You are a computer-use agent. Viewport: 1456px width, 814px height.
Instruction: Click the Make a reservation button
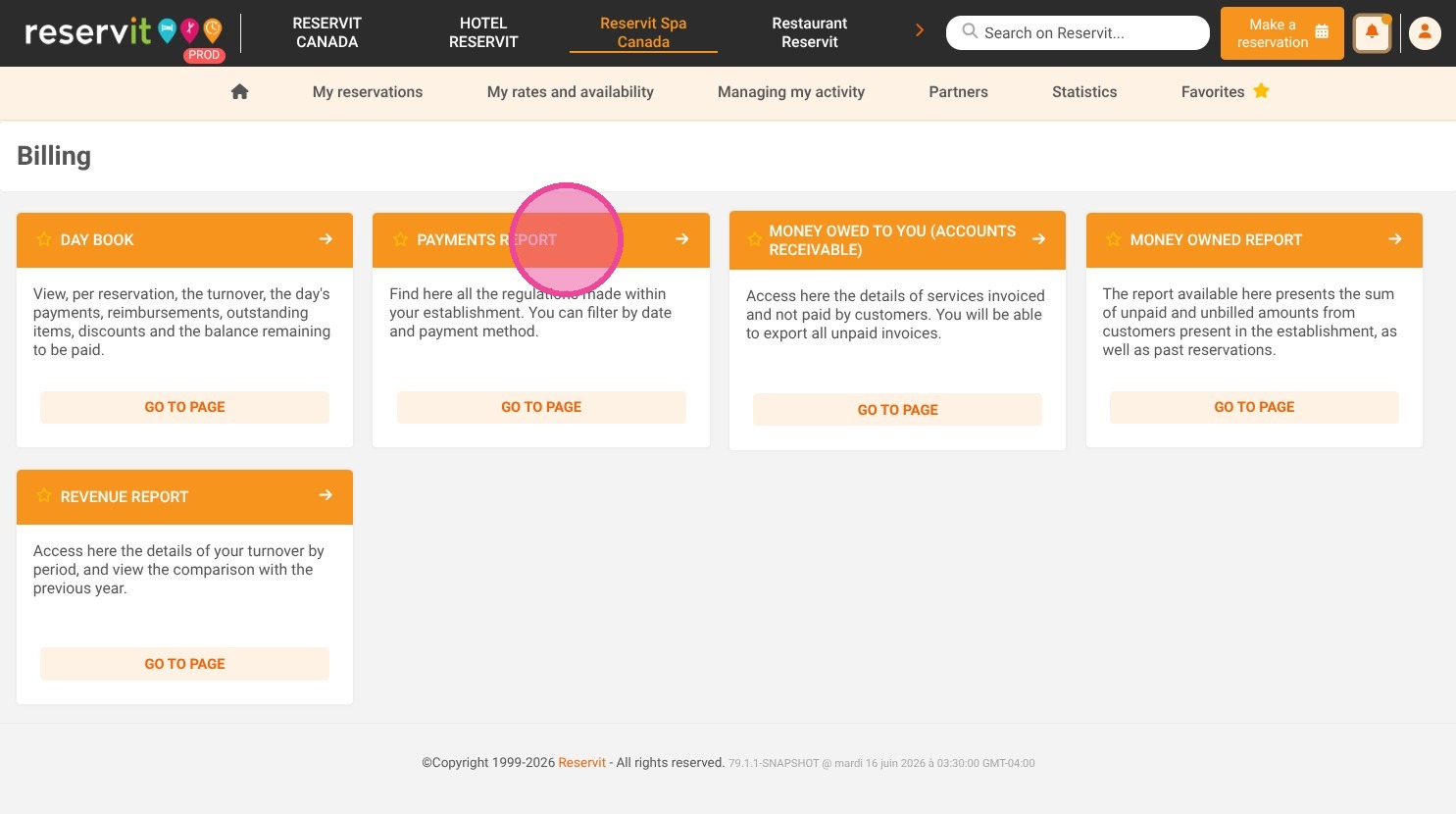tap(1282, 33)
